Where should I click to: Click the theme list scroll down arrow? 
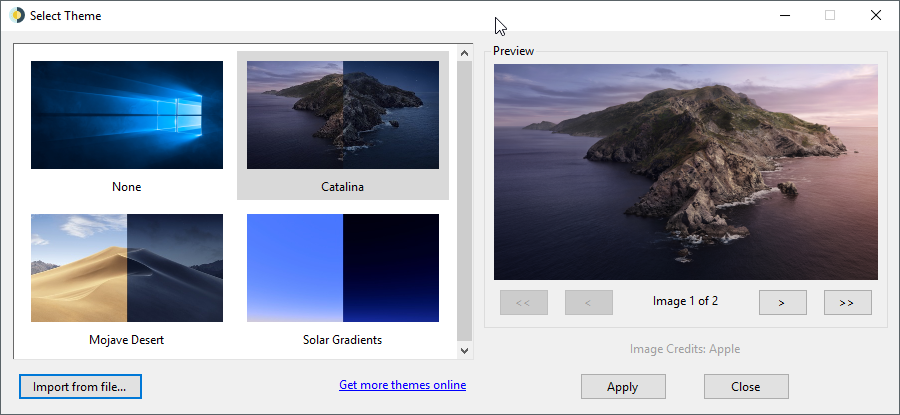[x=464, y=350]
